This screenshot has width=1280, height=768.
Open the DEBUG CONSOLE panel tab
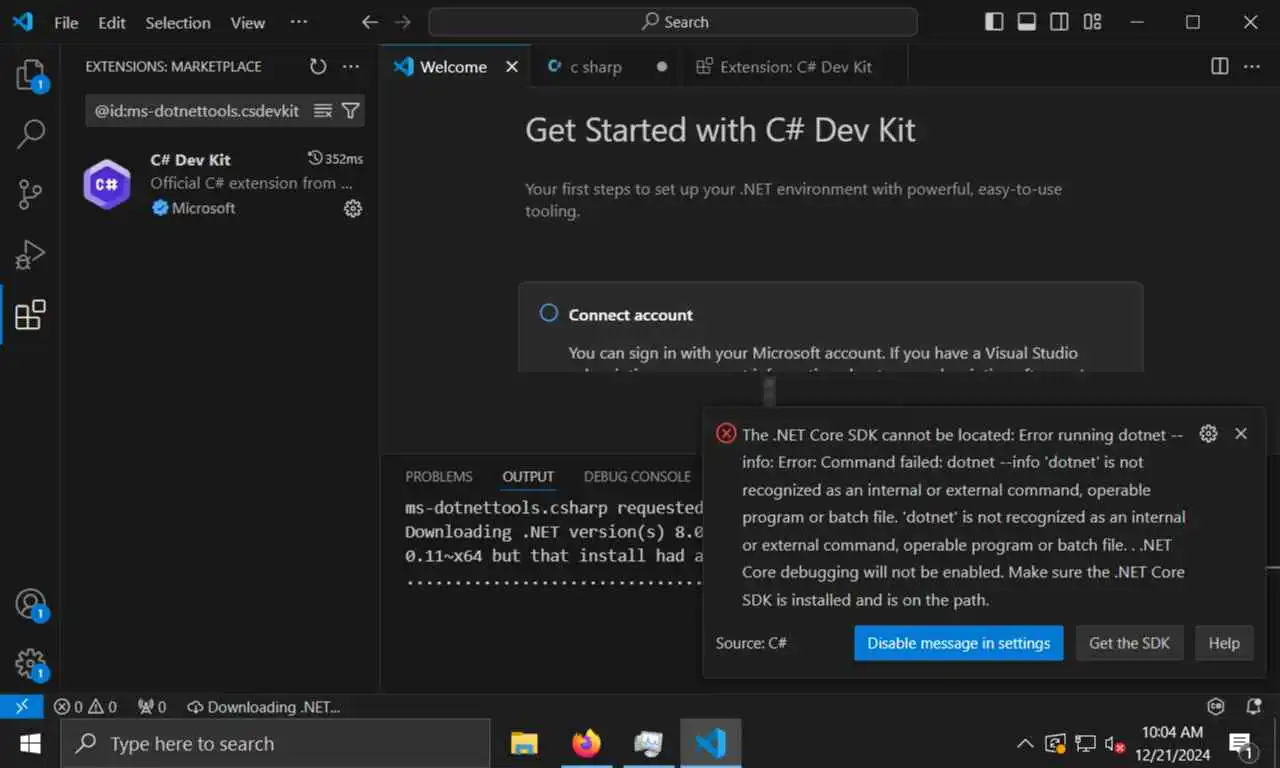click(637, 477)
